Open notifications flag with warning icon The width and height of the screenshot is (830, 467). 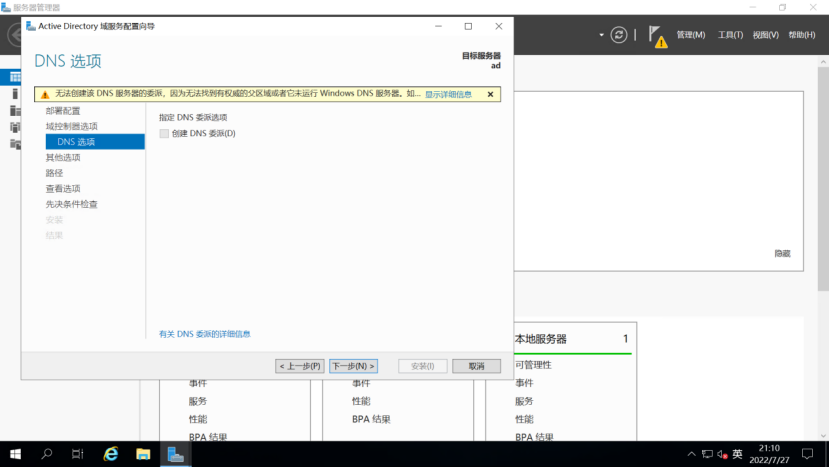click(657, 37)
